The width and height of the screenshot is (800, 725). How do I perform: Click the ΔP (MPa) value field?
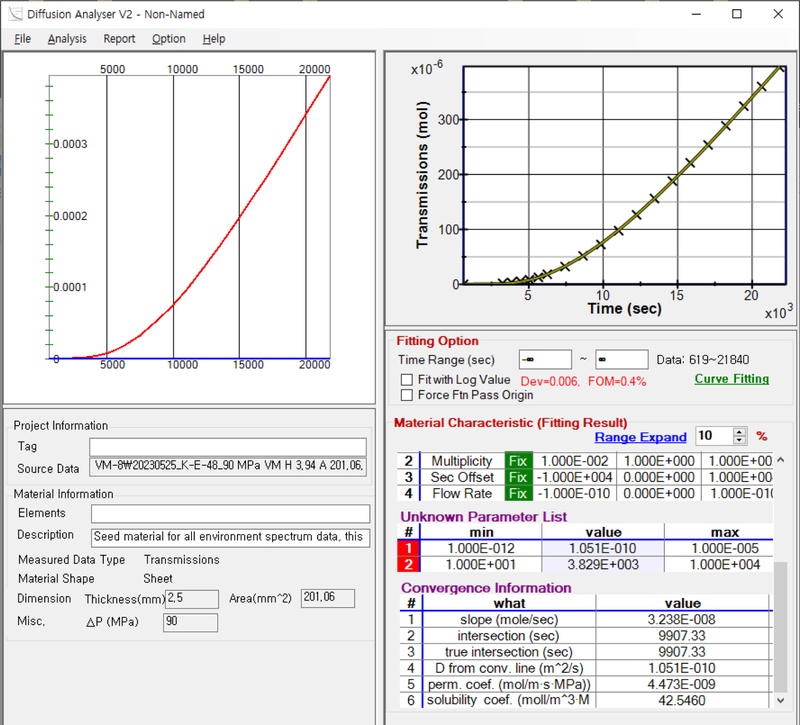(190, 623)
